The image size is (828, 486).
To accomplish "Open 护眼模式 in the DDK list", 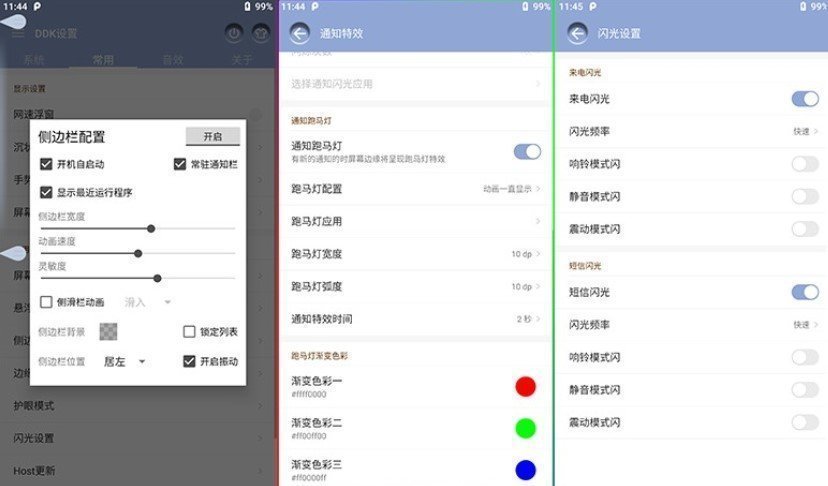I will [138, 406].
